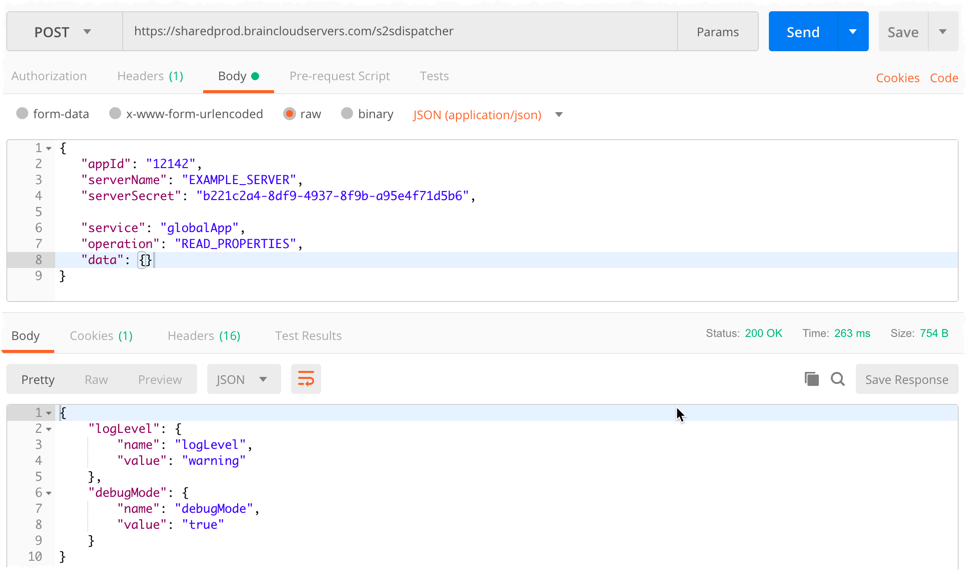Collapse logLevel object fold arrow

pos(49,429)
